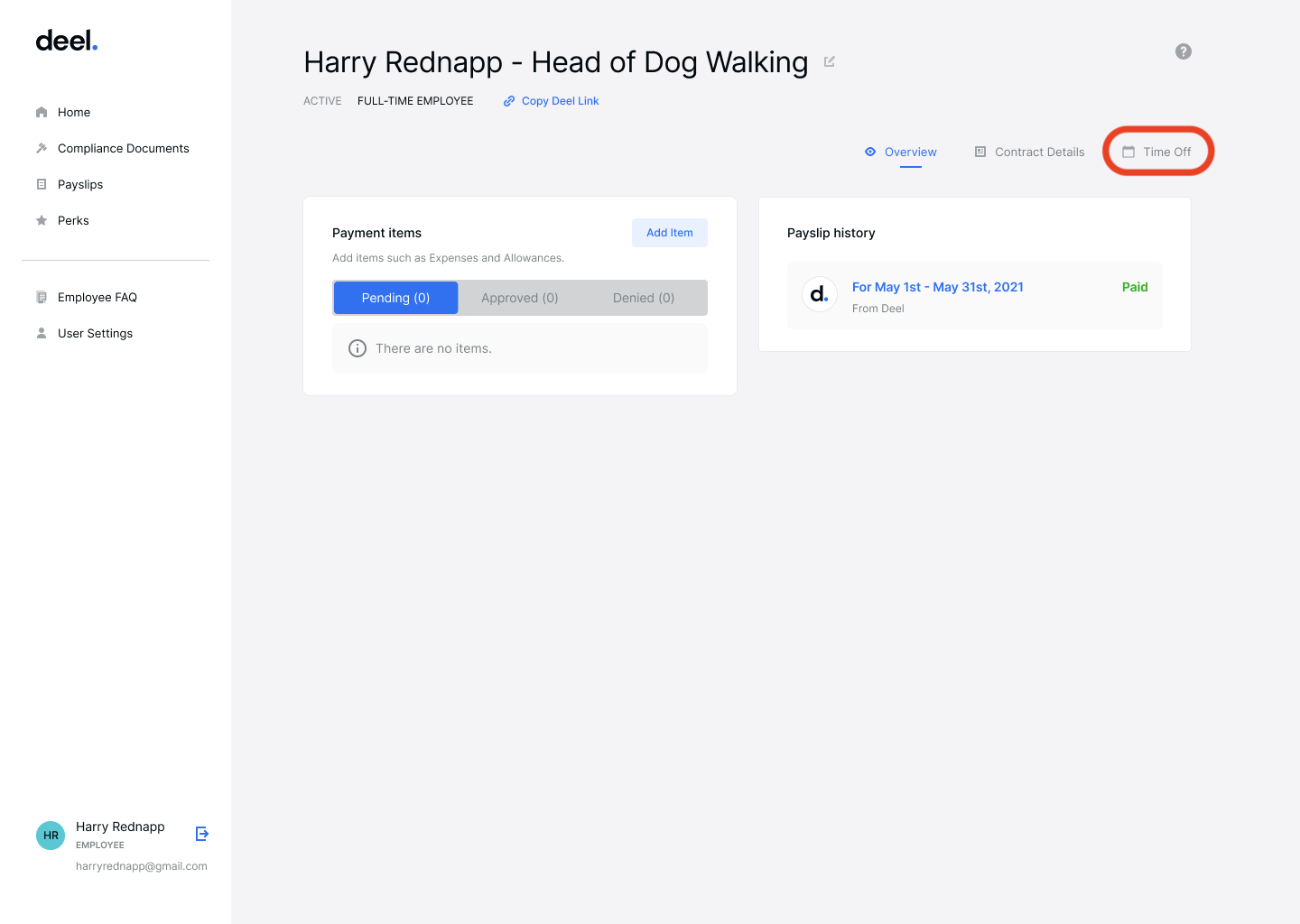1300x924 pixels.
Task: Go to Payslips in sidebar
Action: (x=80, y=184)
